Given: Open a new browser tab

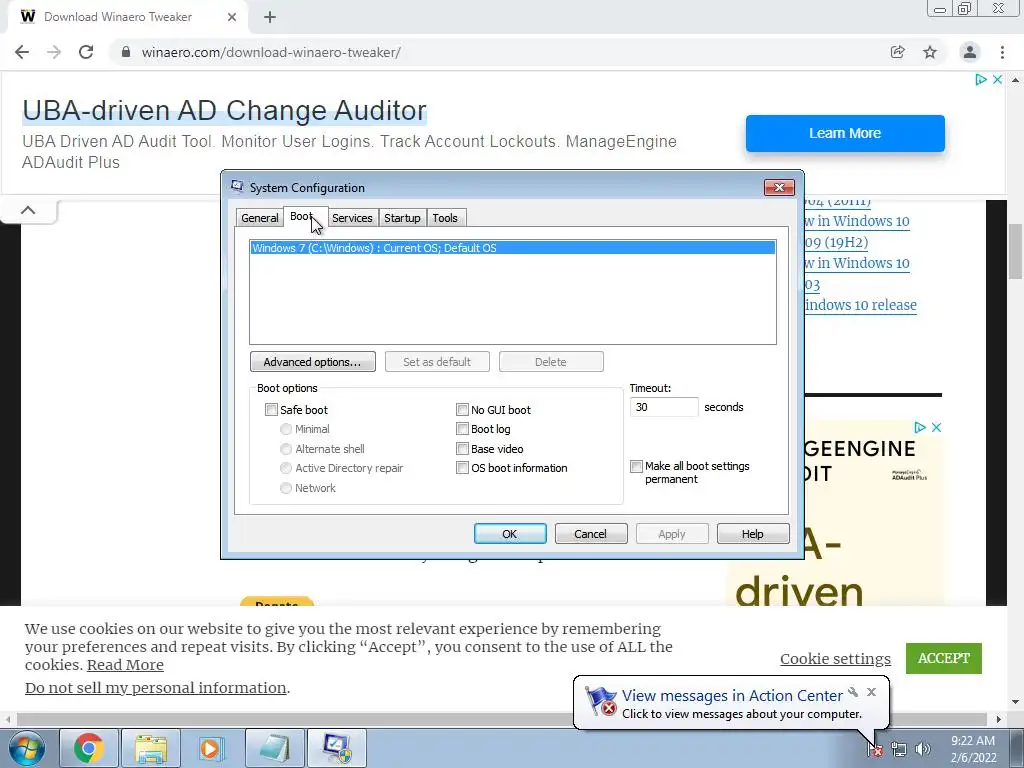Looking at the screenshot, I should pos(270,17).
